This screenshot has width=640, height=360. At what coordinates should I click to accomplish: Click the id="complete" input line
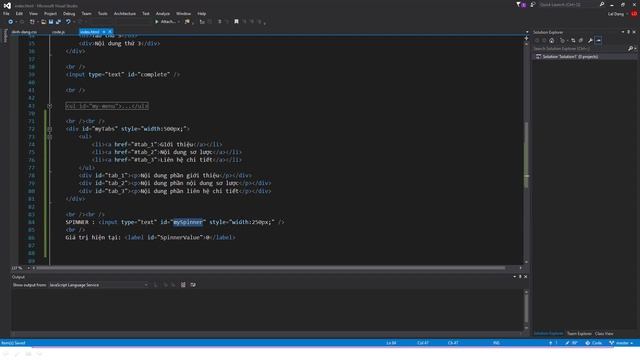coord(122,75)
